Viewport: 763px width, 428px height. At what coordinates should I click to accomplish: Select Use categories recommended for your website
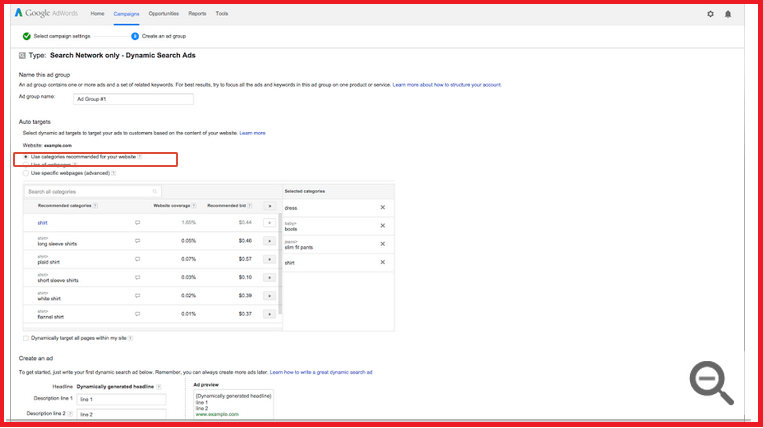pos(25,157)
